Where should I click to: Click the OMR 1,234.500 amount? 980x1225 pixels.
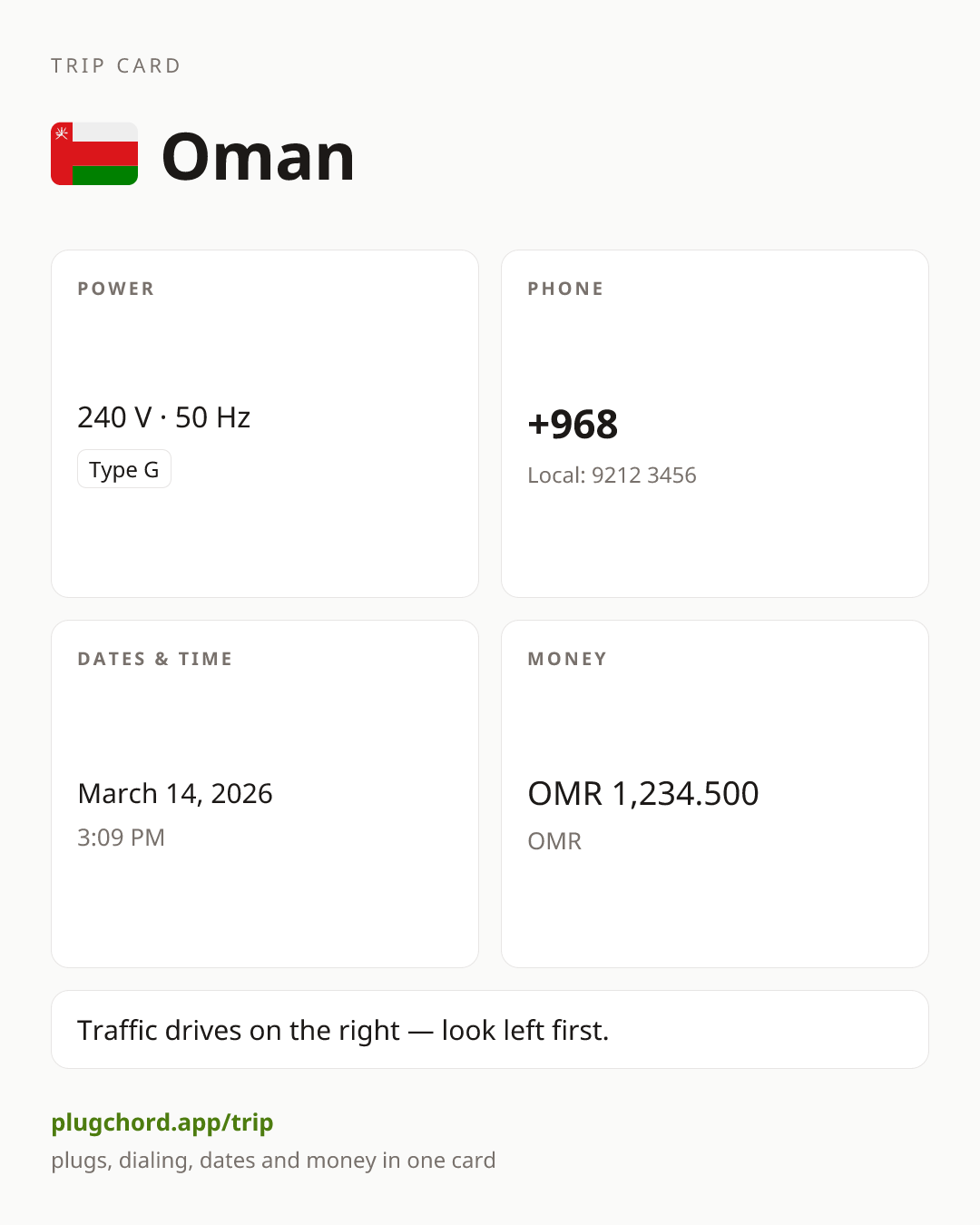[643, 794]
